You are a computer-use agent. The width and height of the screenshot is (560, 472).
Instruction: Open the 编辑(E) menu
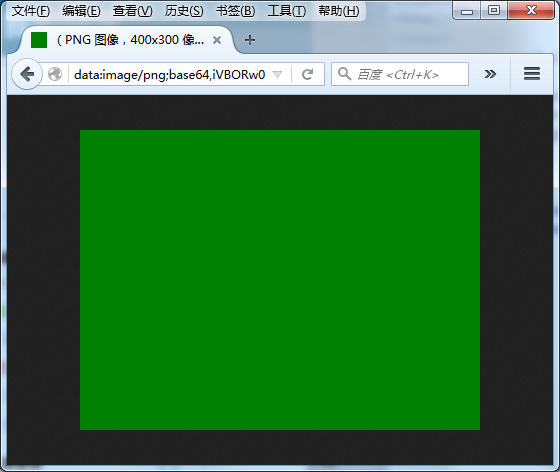click(81, 11)
